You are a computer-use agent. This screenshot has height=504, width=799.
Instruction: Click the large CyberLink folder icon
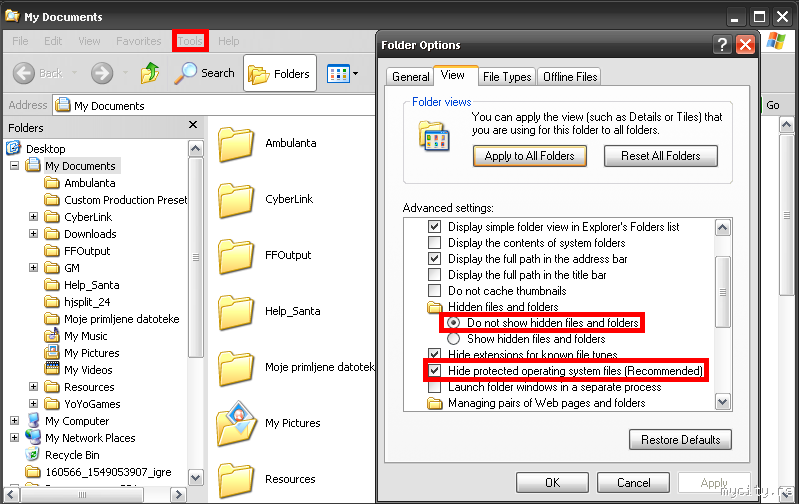point(235,200)
